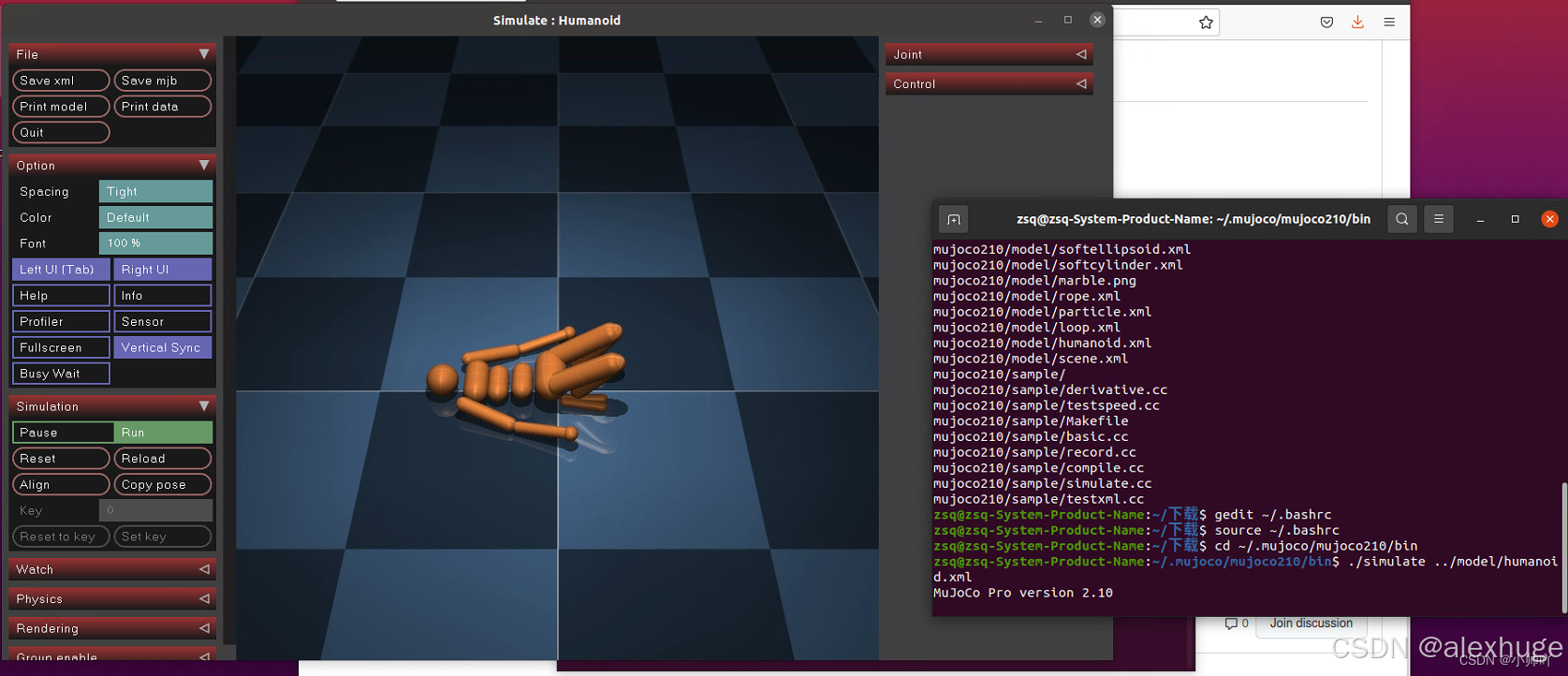
Task: Change Color option from Default
Action: coord(155,217)
